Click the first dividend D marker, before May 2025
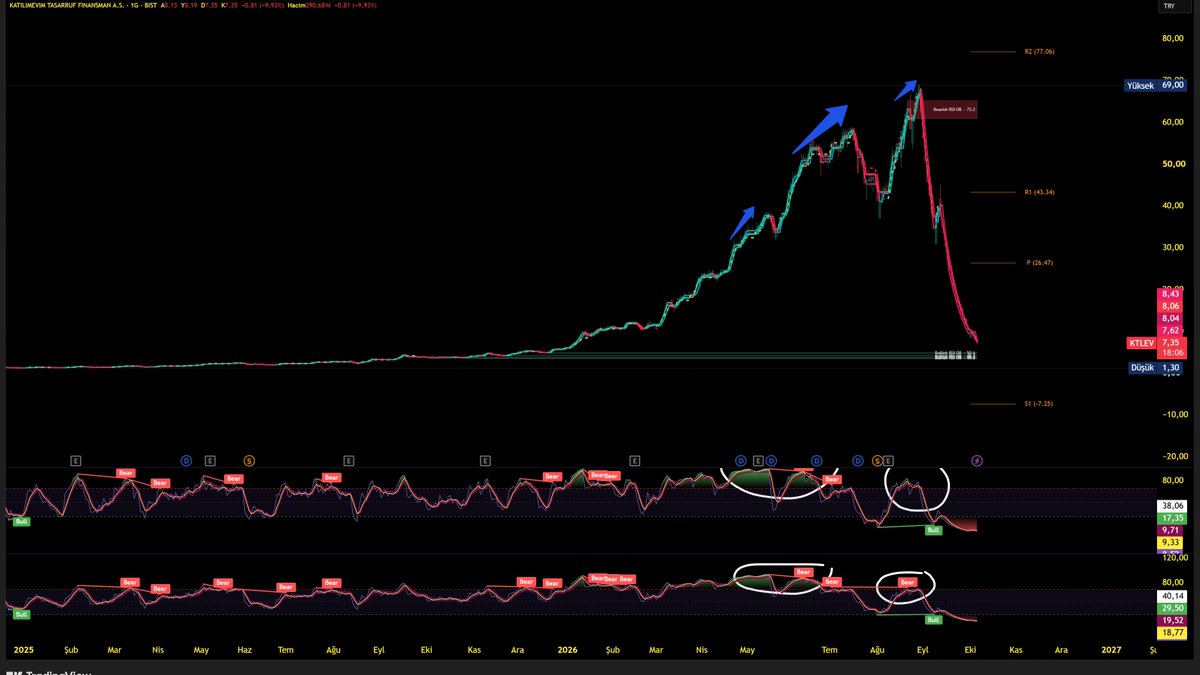The image size is (1200, 675). (x=186, y=460)
